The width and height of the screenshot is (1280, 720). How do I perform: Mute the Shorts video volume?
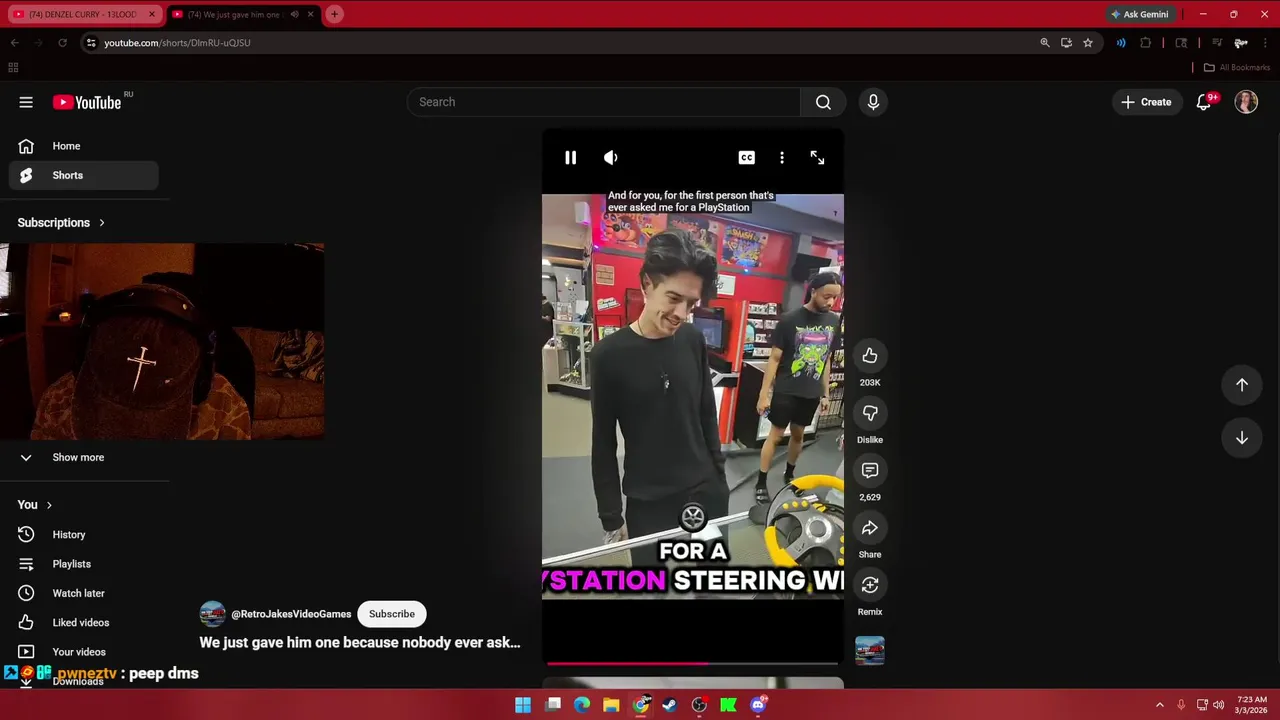(611, 158)
